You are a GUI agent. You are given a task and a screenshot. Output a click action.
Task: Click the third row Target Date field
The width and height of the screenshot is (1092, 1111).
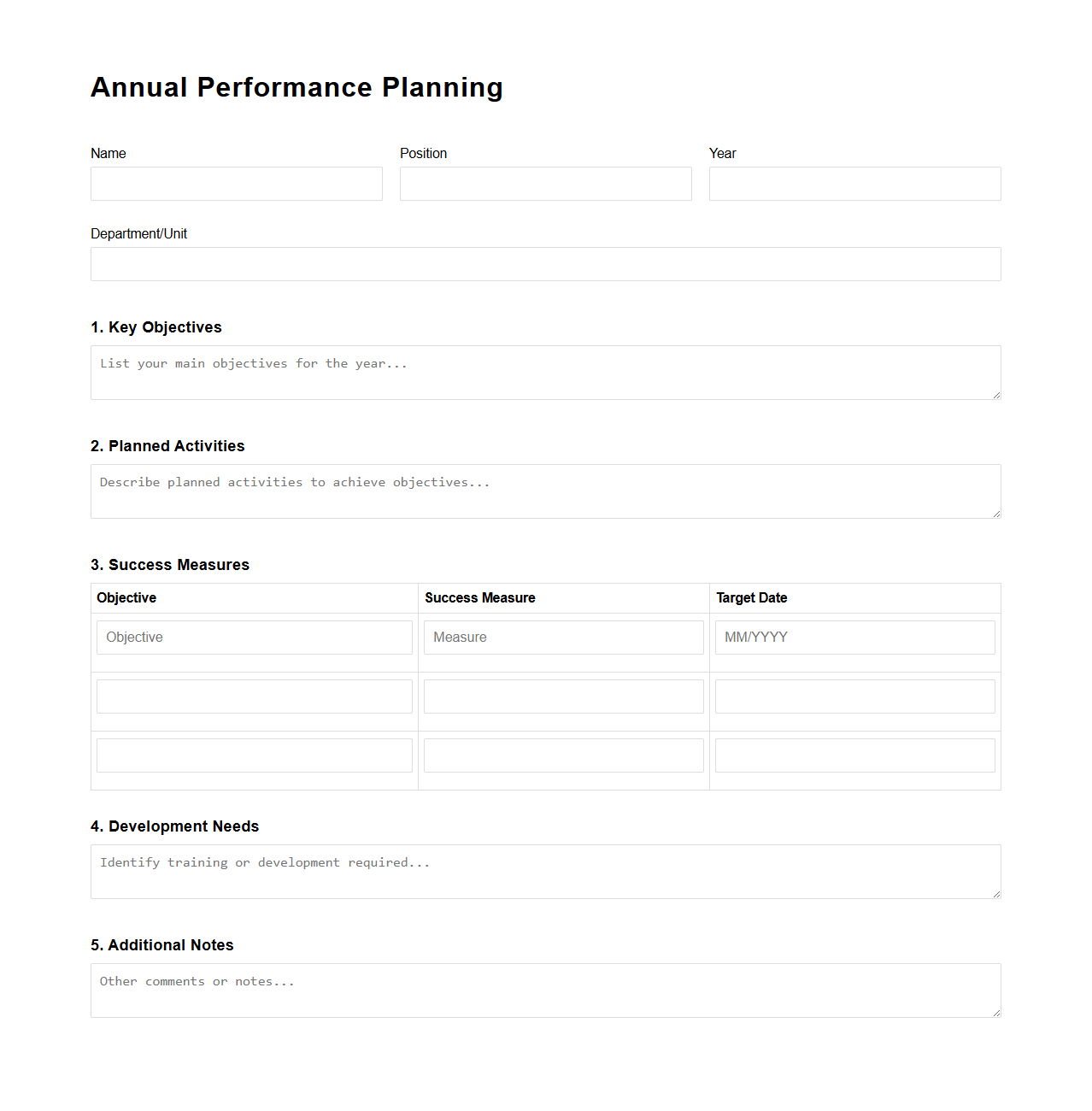click(x=854, y=755)
